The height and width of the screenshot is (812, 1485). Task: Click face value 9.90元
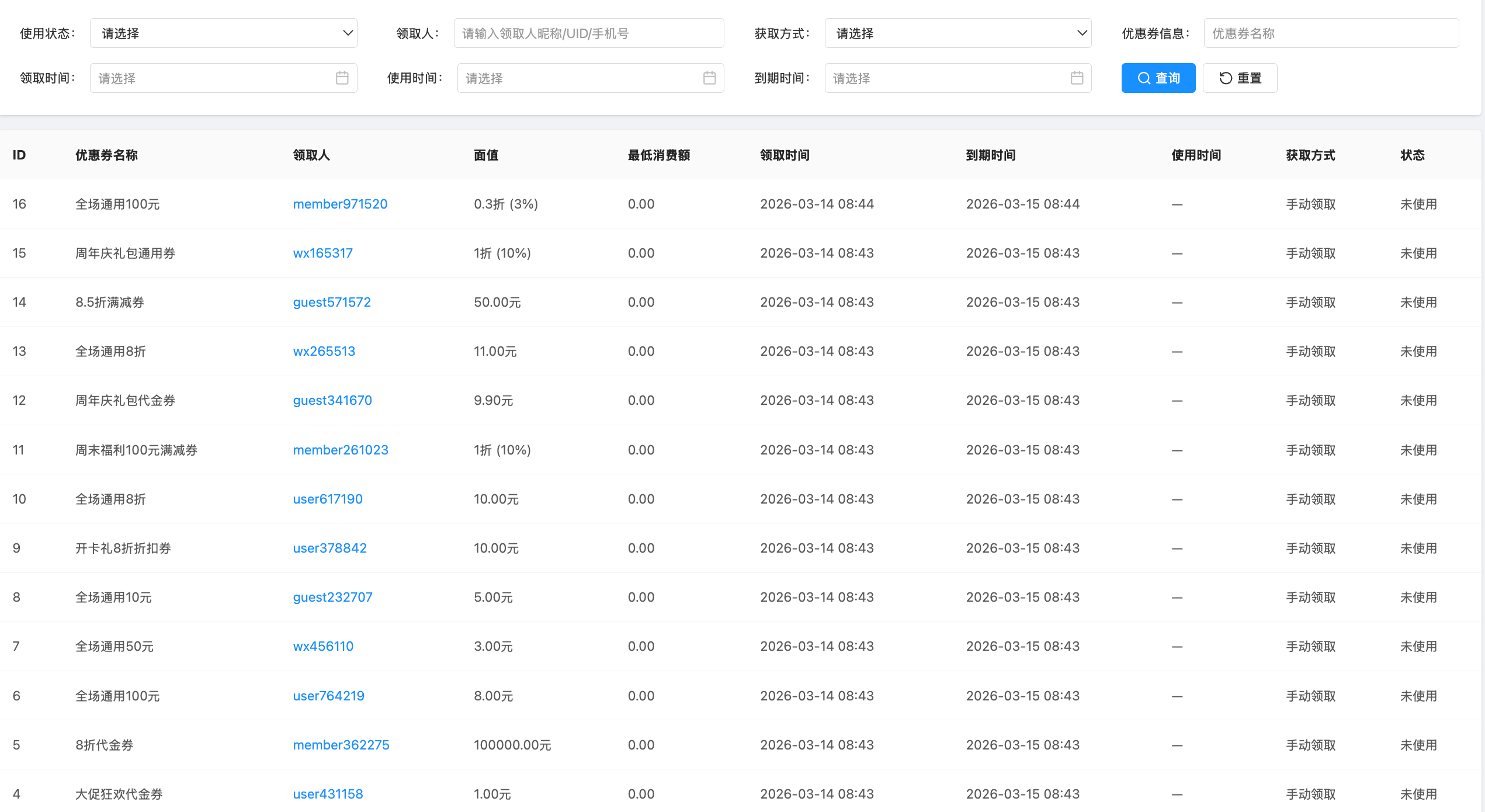[494, 400]
